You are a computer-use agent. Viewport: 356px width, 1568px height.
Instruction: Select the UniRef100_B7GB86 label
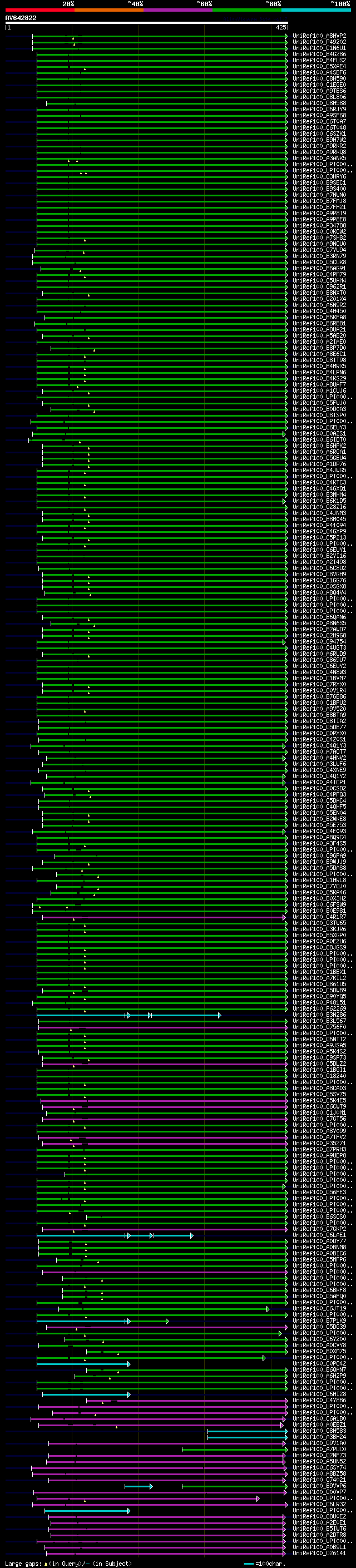point(319,696)
